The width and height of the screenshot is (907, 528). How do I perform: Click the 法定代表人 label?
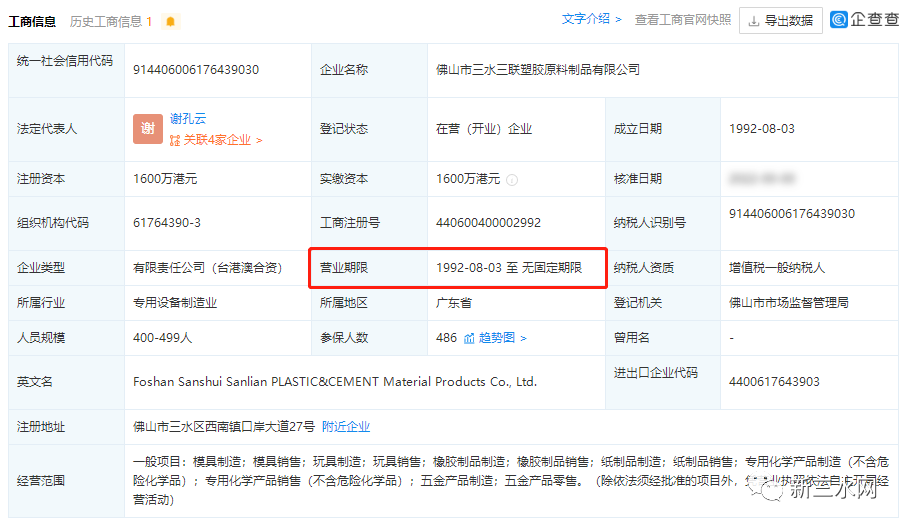tap(47, 129)
